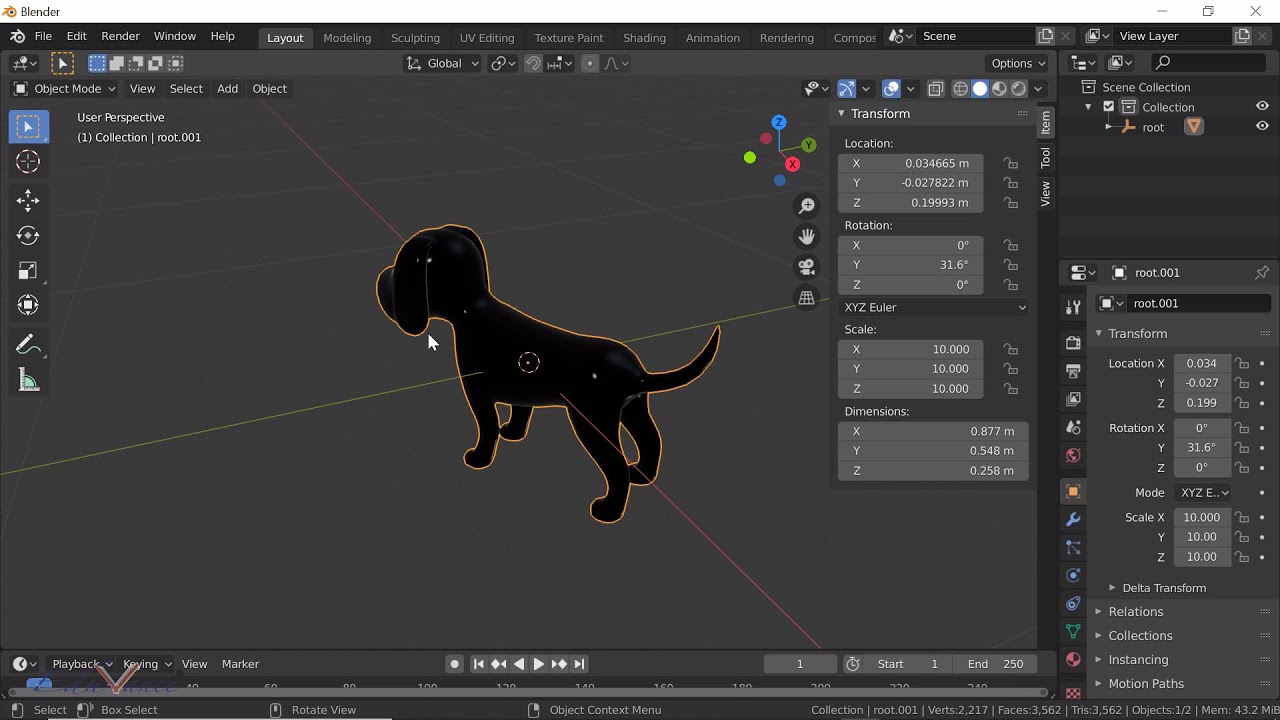Open the viewport Add menu

227,89
